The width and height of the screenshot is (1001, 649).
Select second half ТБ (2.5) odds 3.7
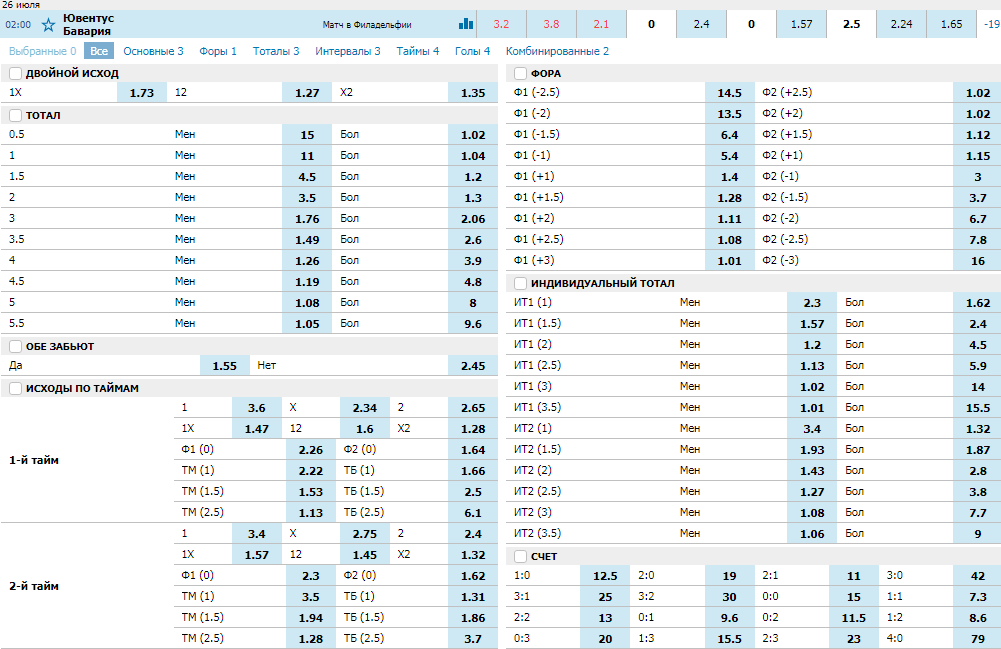(473, 639)
